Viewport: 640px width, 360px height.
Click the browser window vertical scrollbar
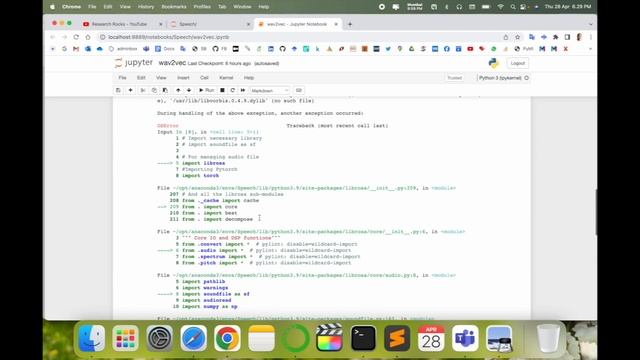pyautogui.click(x=596, y=212)
